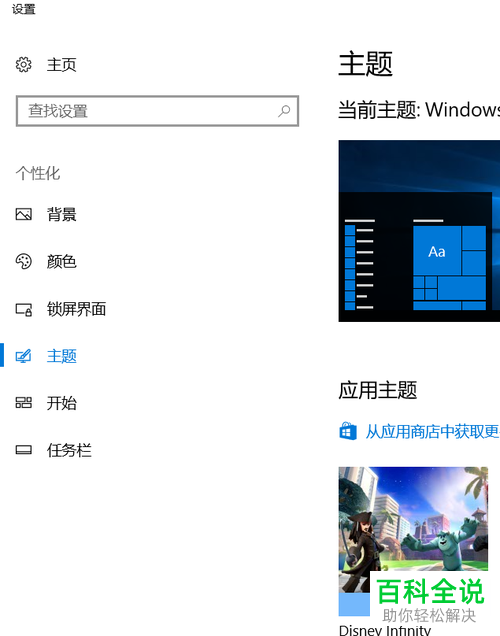This screenshot has width=500, height=636.
Task: Open the 任务栏 settings page
Action: pos(69,450)
